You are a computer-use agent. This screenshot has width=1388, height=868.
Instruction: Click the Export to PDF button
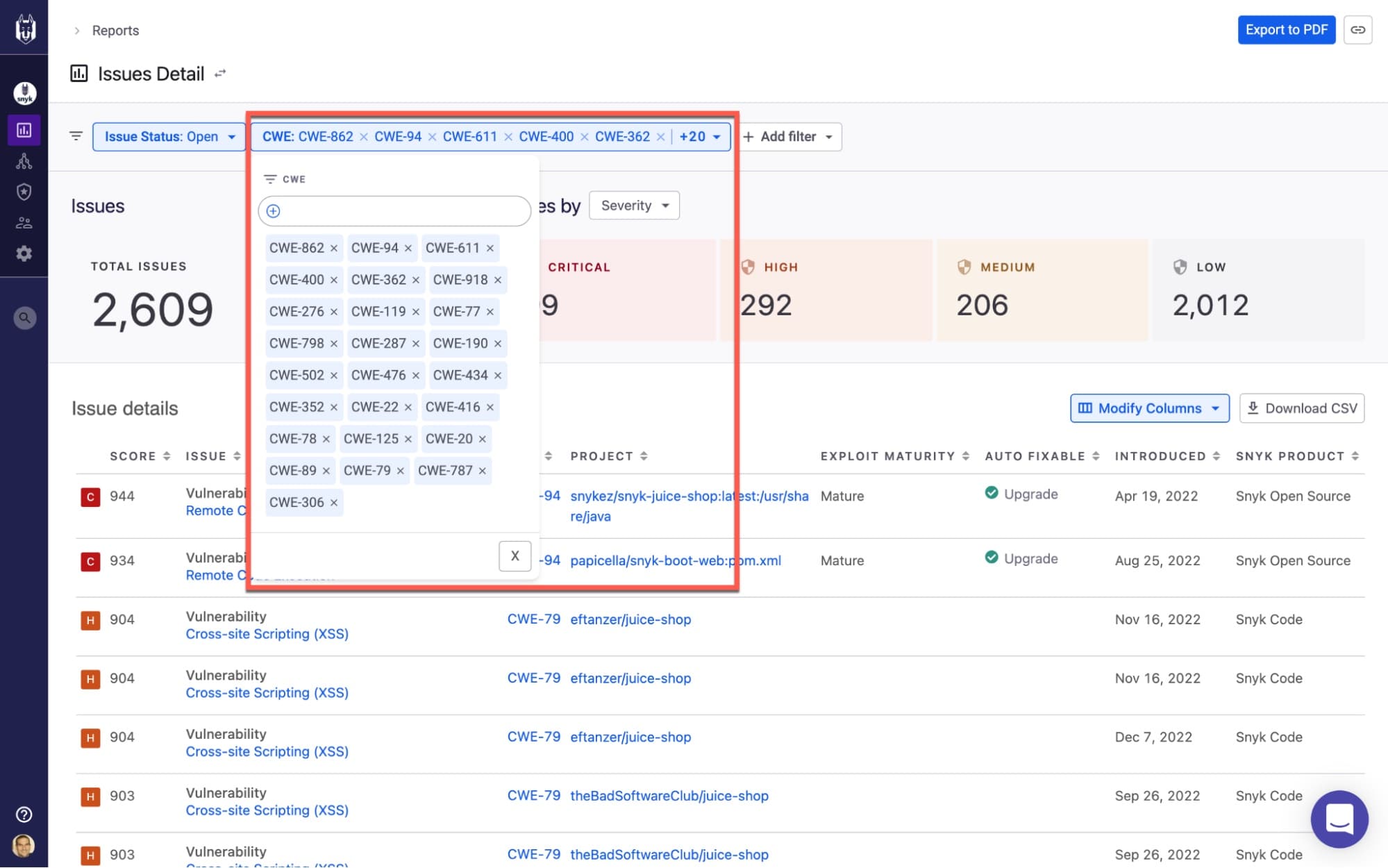(1286, 30)
